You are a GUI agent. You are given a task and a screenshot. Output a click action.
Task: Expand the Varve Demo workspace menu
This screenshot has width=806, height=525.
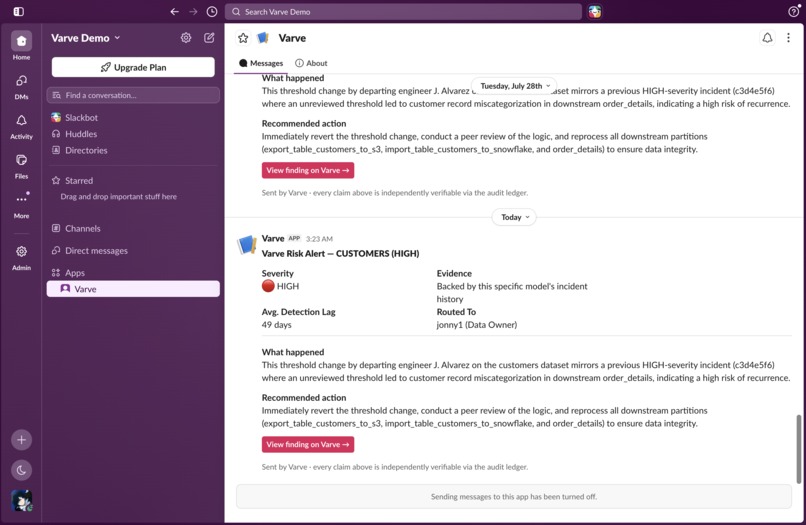tap(85, 38)
